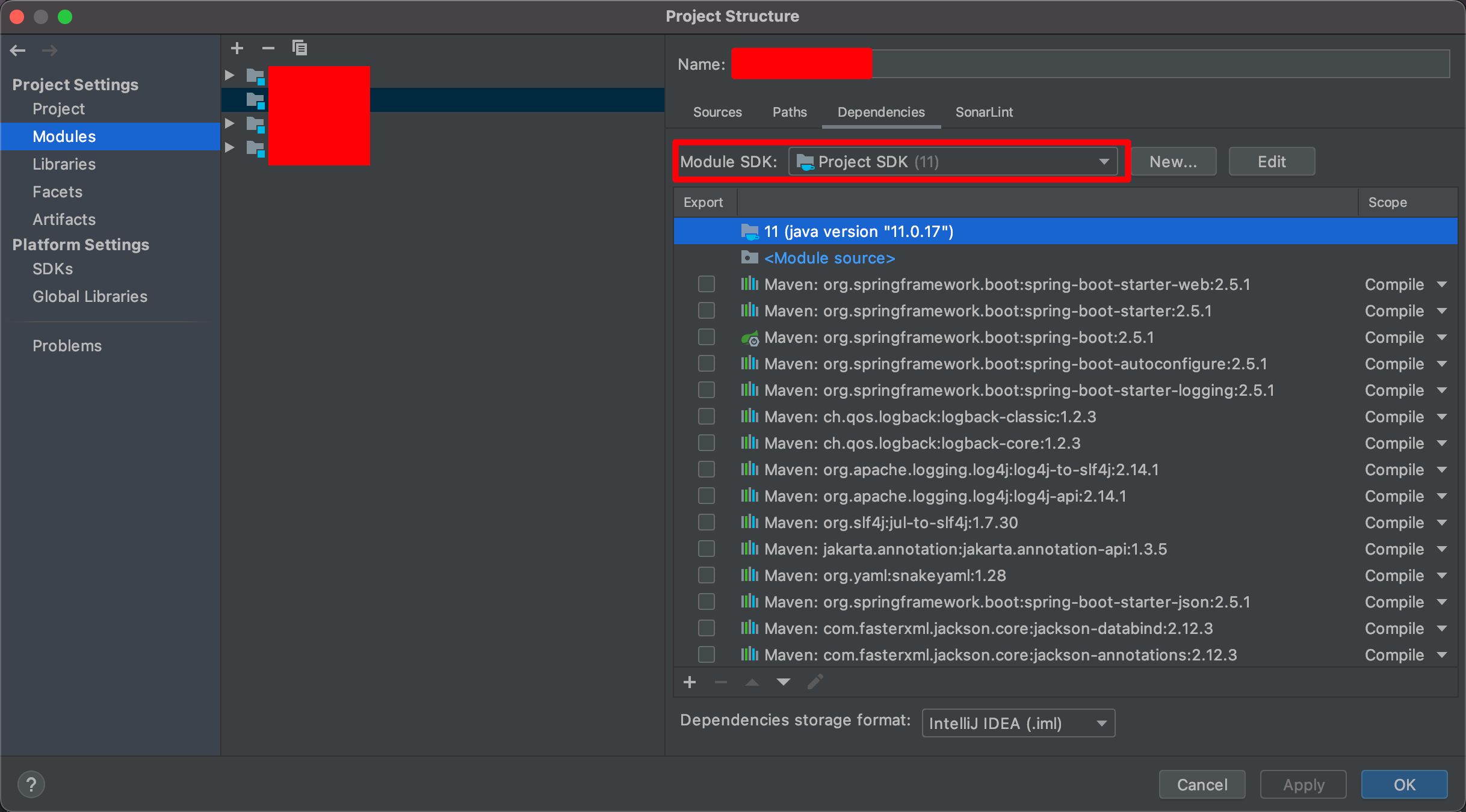Add dependency with bottom plus icon
Viewport: 1466px width, 812px height.
690,682
